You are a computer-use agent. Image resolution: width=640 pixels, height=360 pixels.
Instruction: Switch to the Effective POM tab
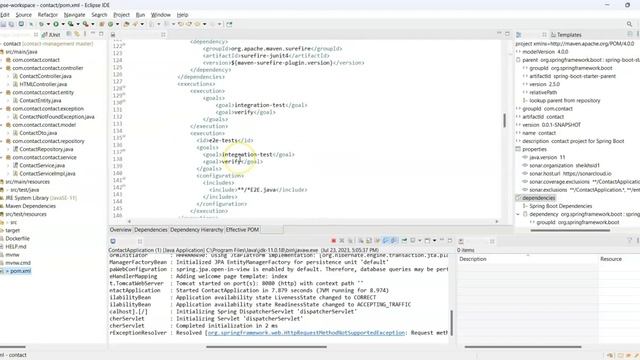[x=242, y=230]
